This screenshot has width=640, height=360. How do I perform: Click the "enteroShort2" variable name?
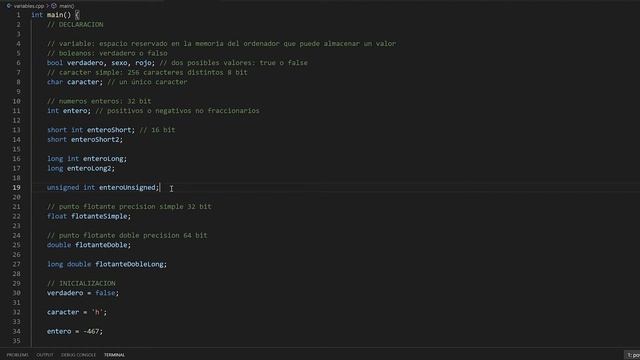[x=95, y=140]
